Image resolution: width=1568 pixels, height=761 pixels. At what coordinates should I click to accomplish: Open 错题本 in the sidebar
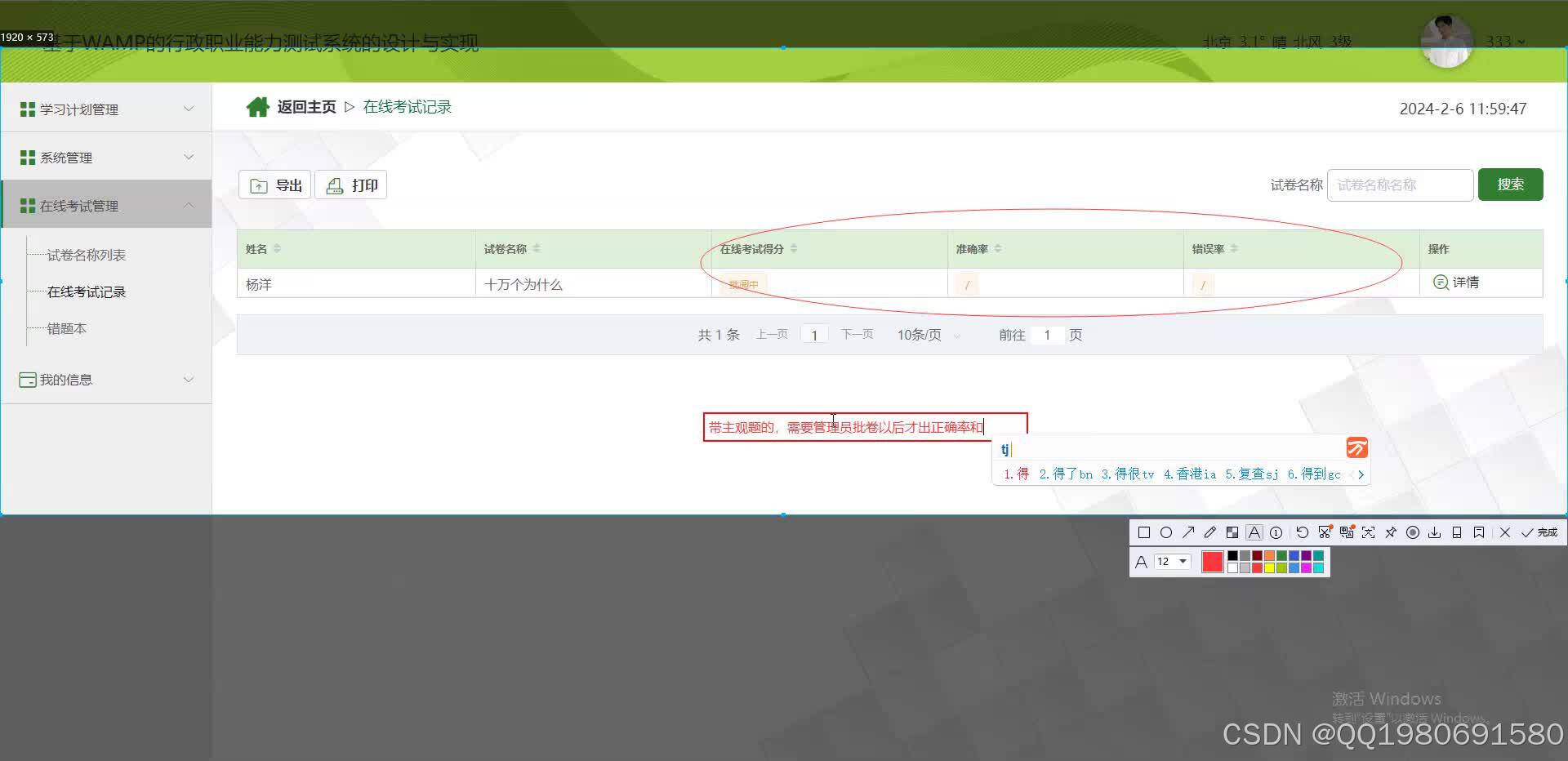point(66,328)
